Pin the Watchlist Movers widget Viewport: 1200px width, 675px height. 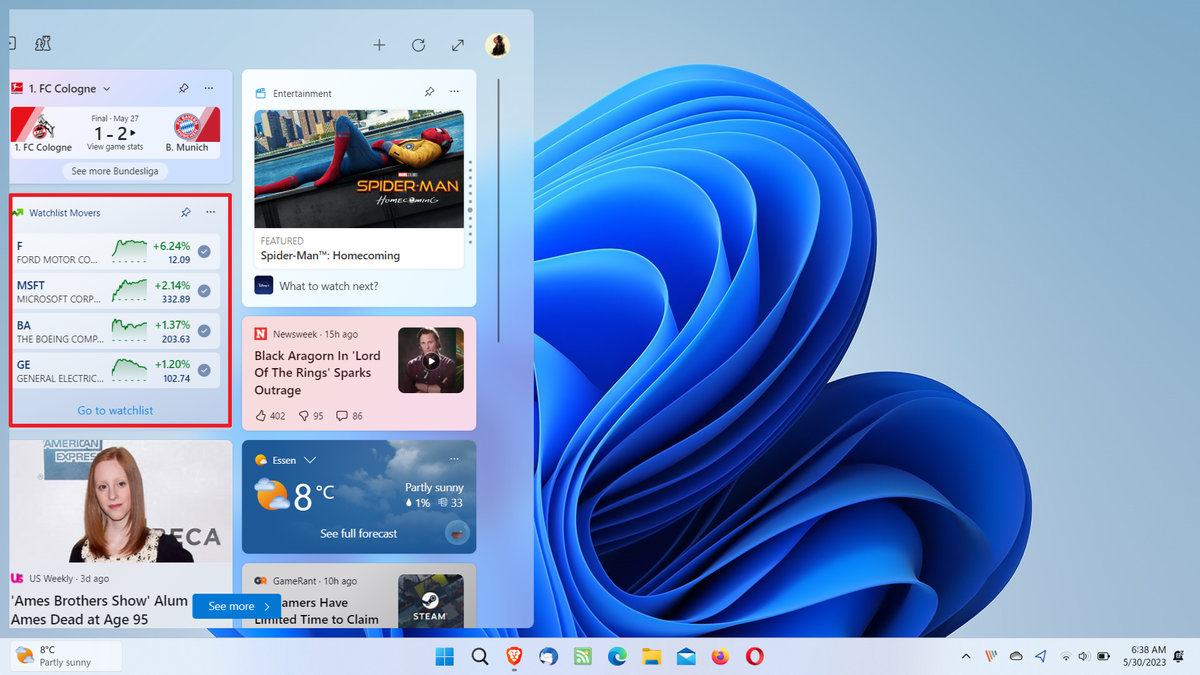click(x=185, y=212)
